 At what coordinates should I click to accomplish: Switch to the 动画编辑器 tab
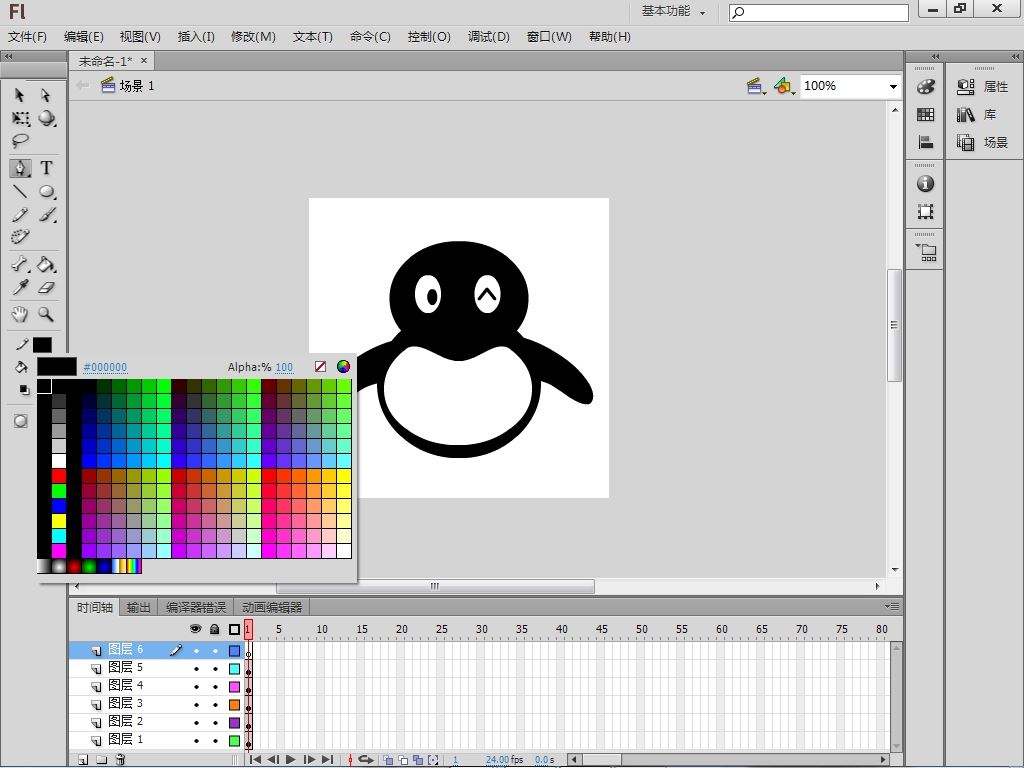(272, 607)
